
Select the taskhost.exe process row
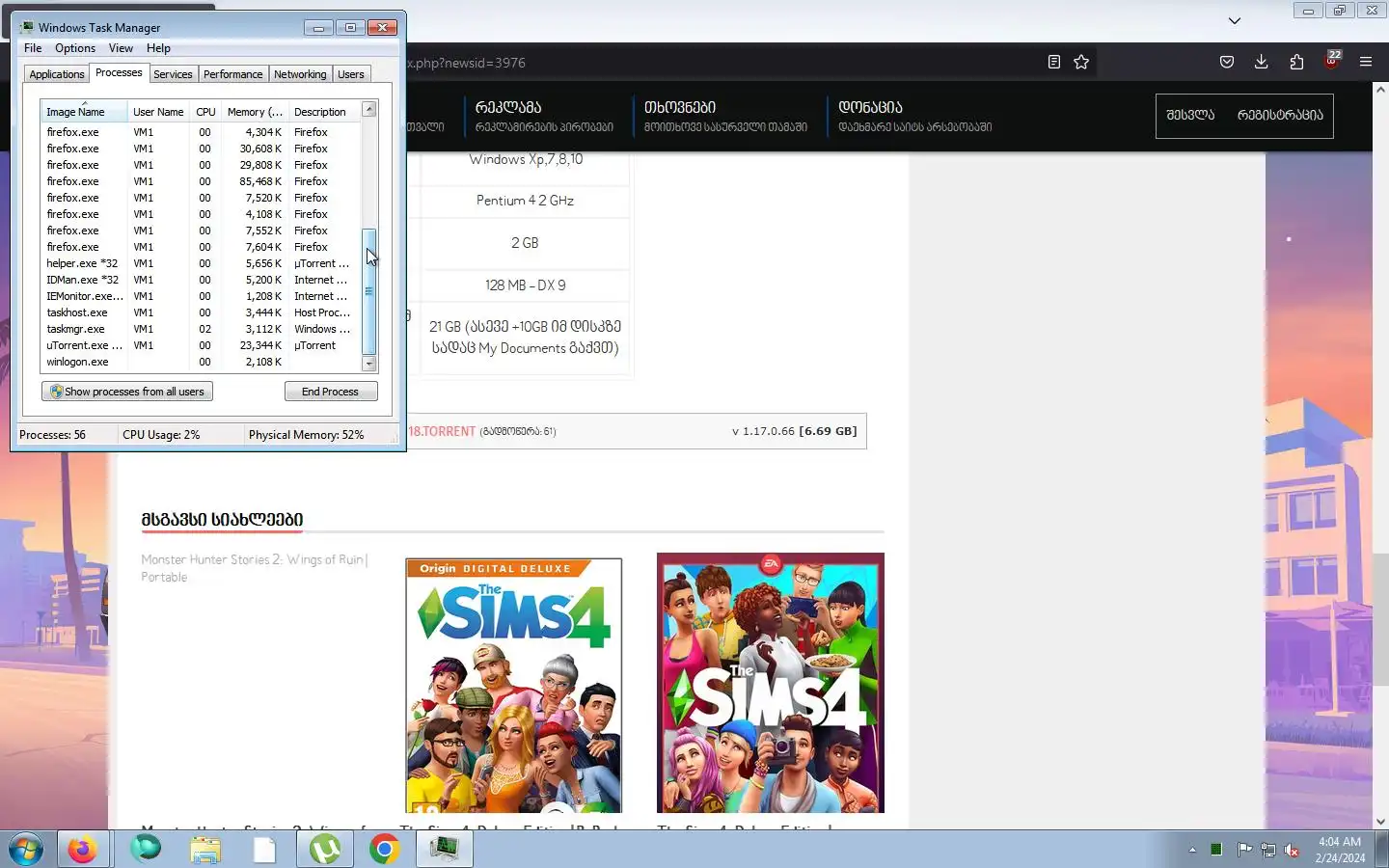201,312
